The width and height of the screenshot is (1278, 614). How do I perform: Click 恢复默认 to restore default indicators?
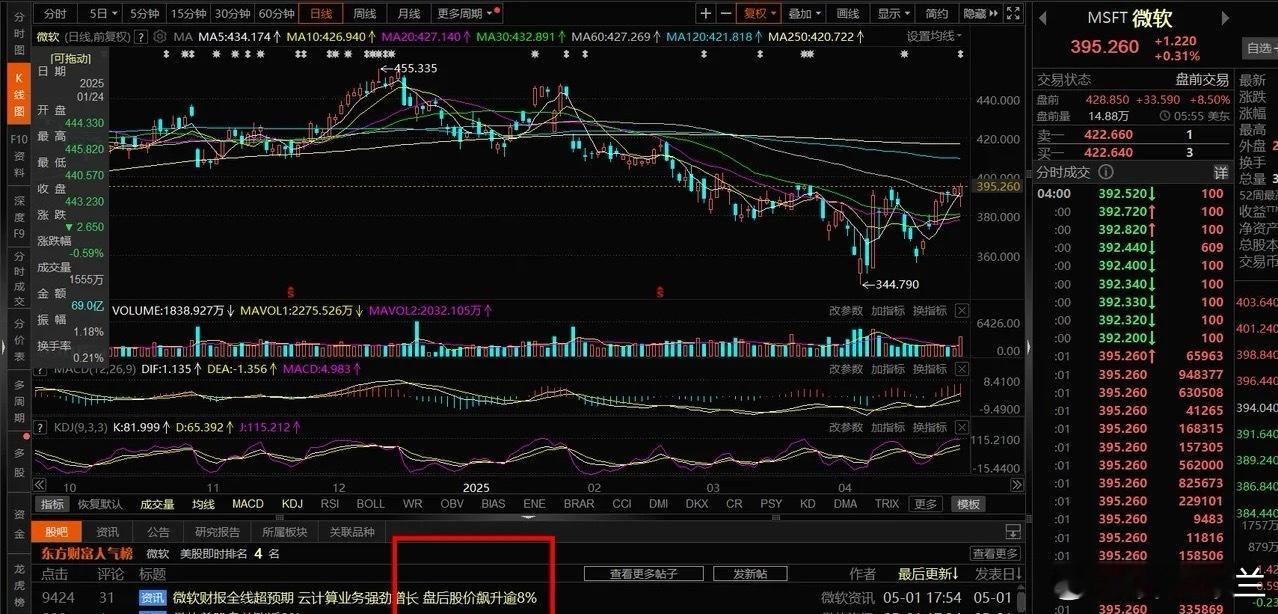pos(100,504)
